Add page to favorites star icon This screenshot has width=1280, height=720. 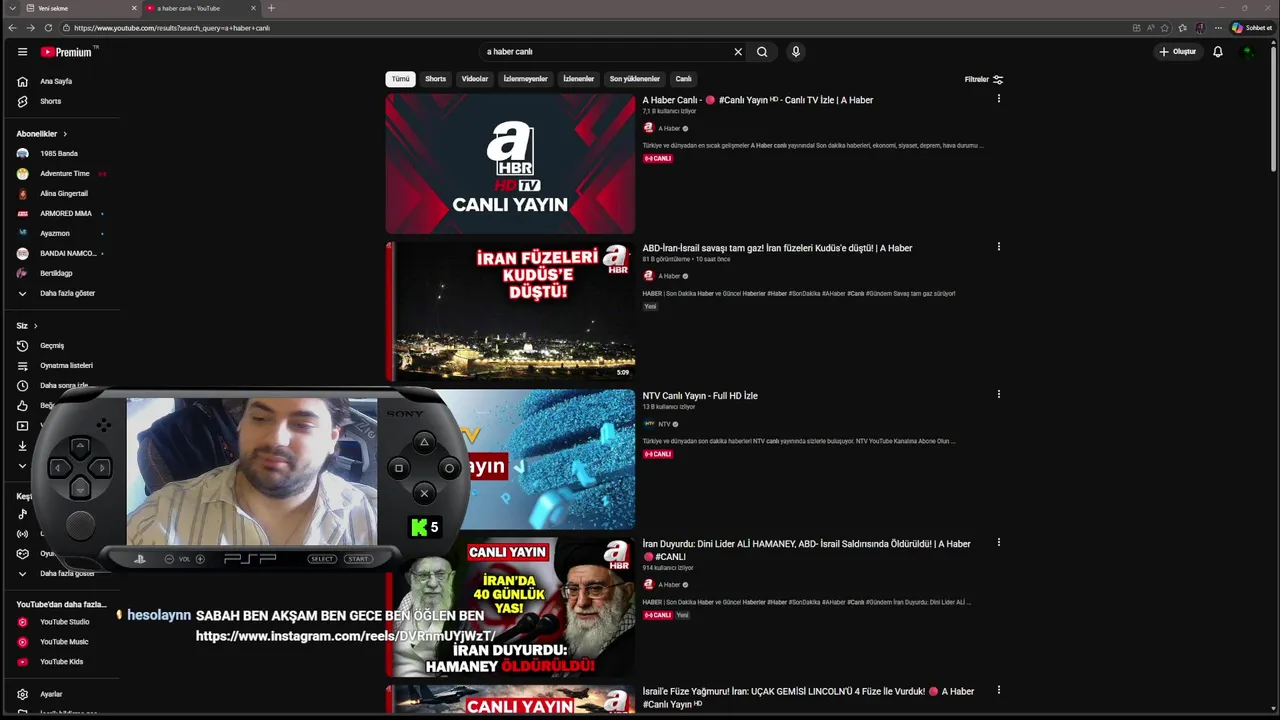coord(1165,28)
